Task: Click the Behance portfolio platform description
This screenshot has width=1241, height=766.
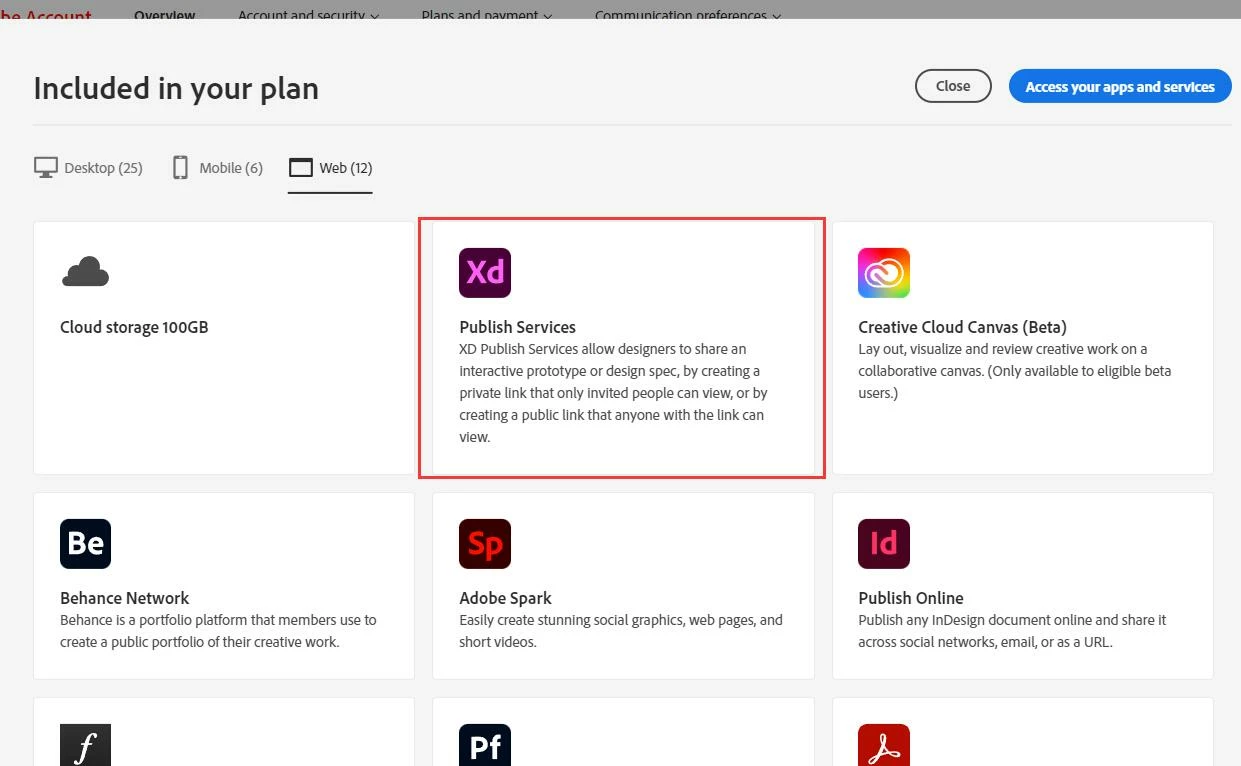Action: pos(218,631)
